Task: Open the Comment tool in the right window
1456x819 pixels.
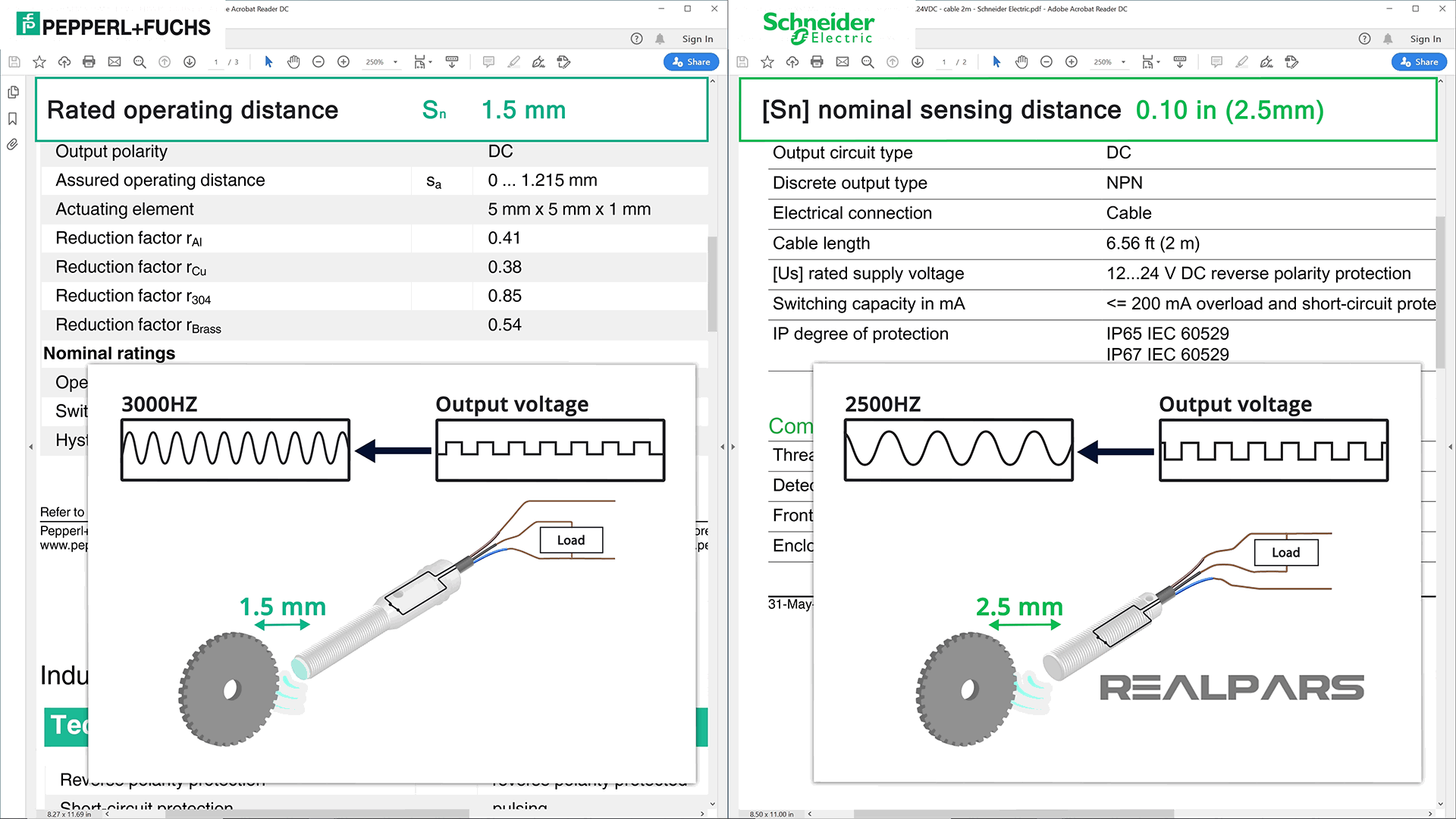Action: click(1216, 62)
